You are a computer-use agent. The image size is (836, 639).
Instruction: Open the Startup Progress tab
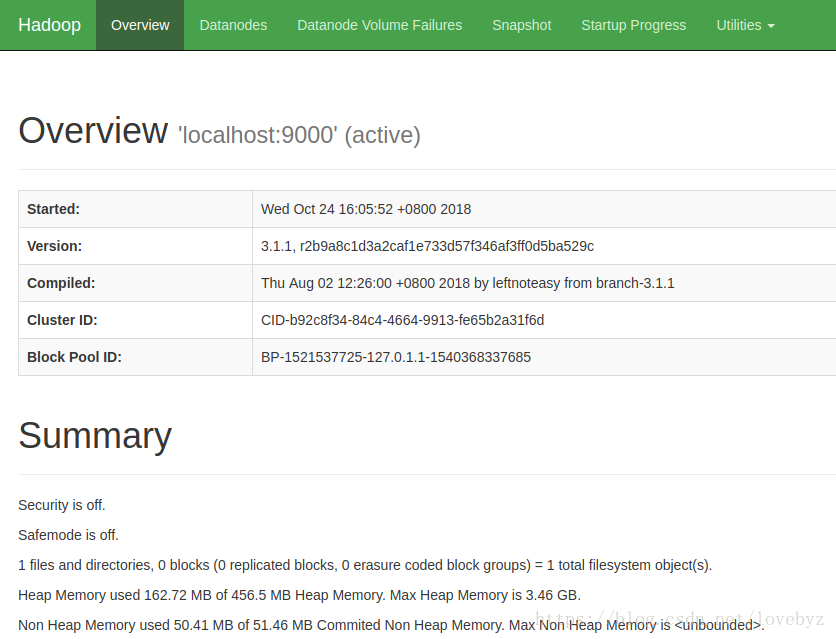(633, 25)
